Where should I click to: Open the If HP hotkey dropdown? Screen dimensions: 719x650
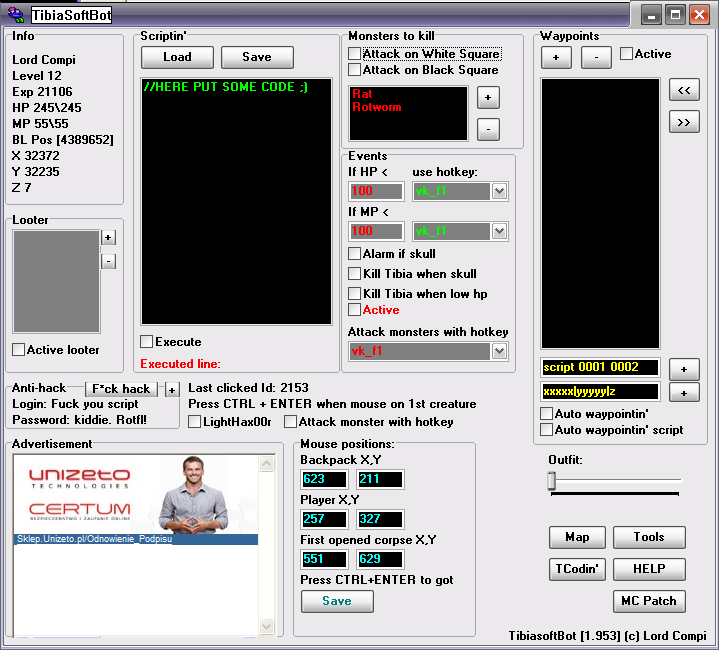[499, 191]
